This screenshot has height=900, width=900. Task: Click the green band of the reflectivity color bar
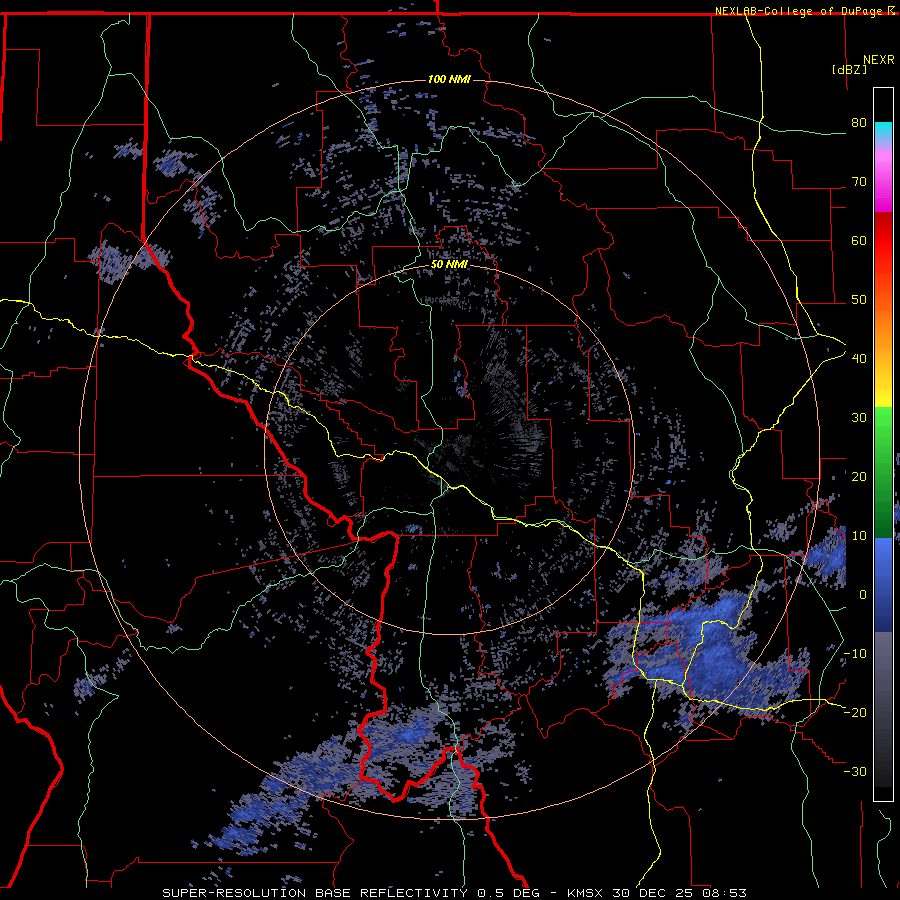883,472
